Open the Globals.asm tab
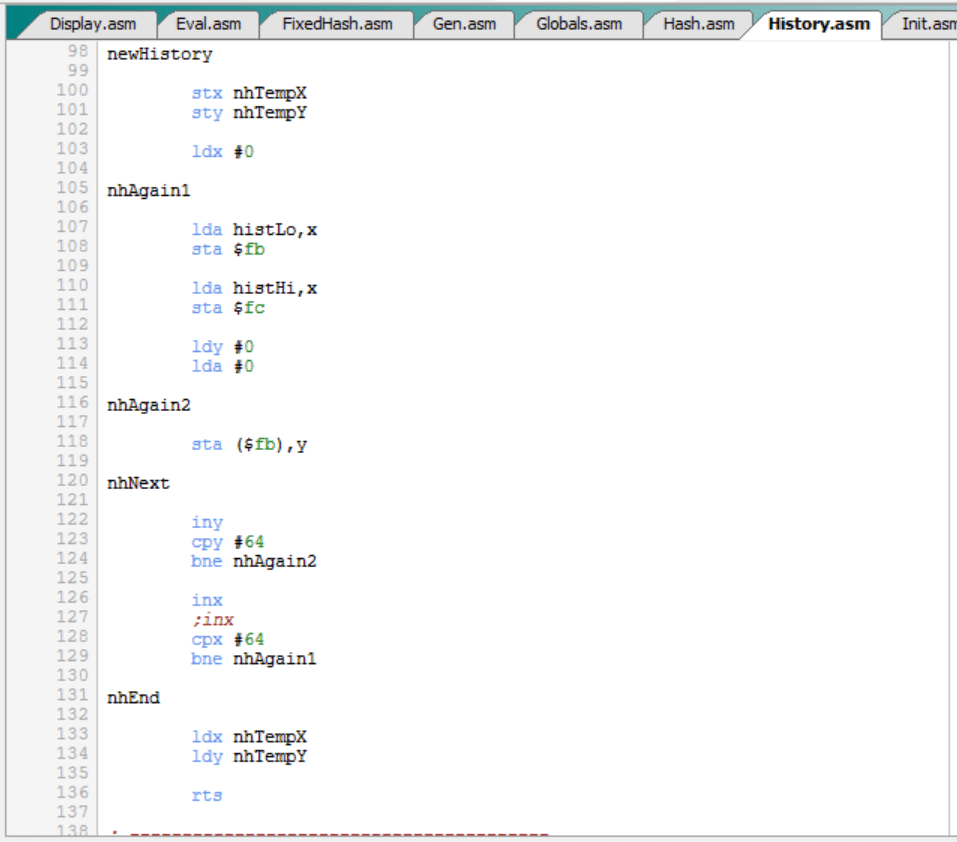Screen dimensions: 957x842 click(x=578, y=24)
